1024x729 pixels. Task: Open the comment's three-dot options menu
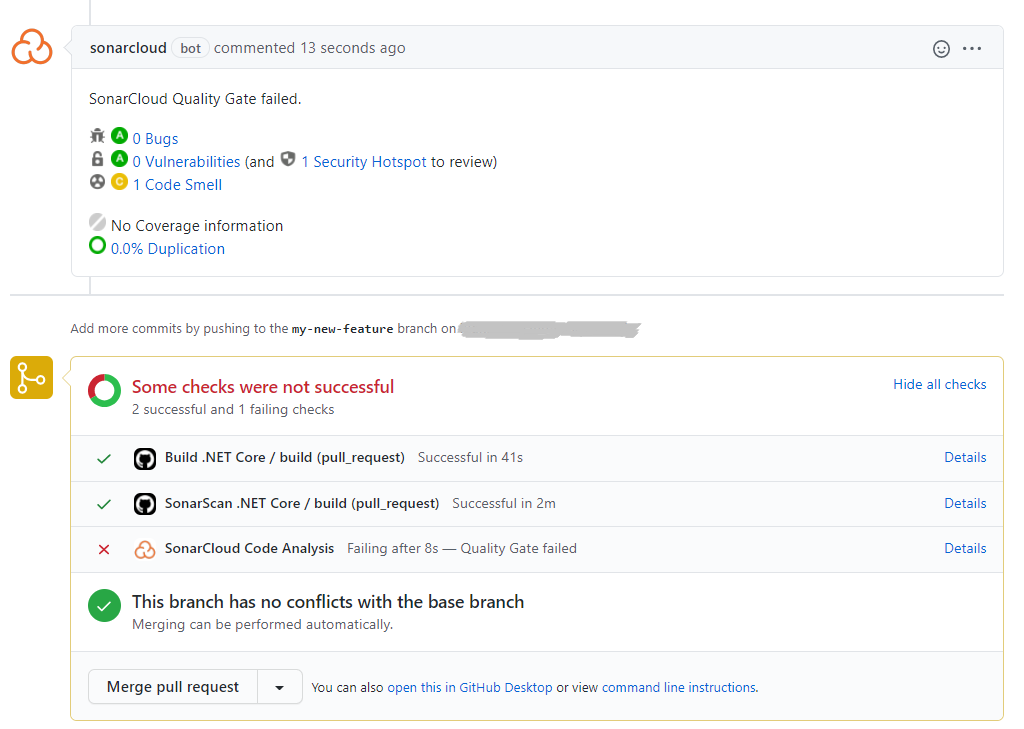pos(972,48)
